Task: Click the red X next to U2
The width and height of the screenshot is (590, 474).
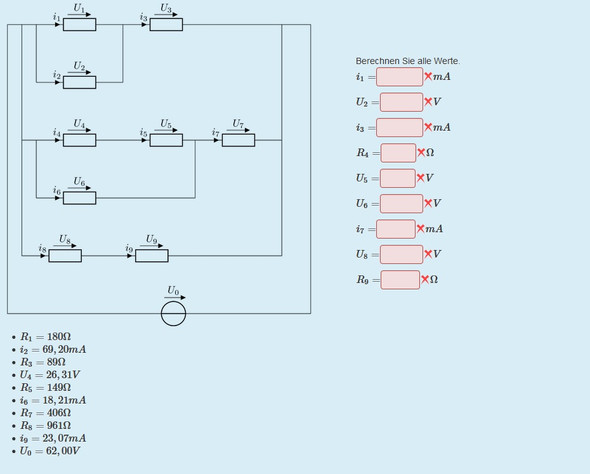Action: pyautogui.click(x=428, y=102)
